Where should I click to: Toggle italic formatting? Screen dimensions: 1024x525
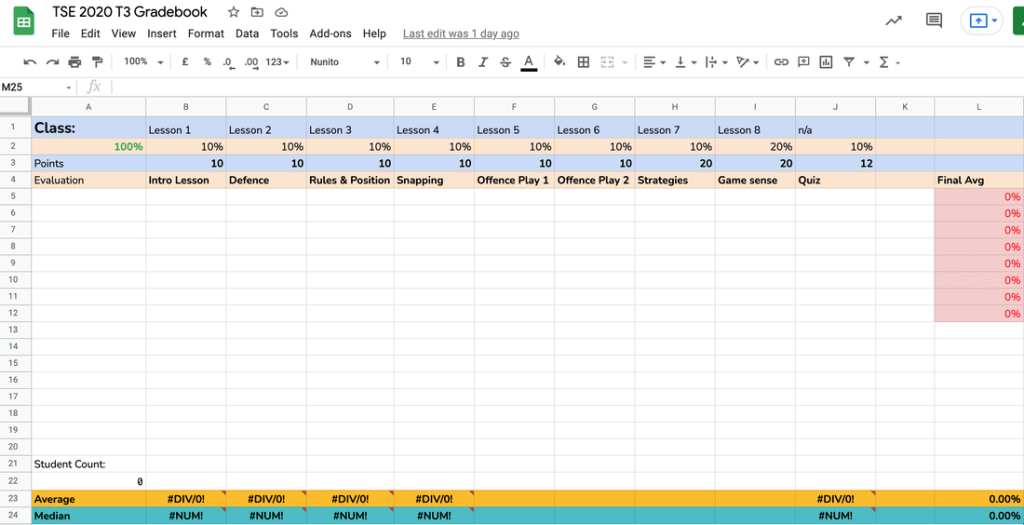coord(483,62)
